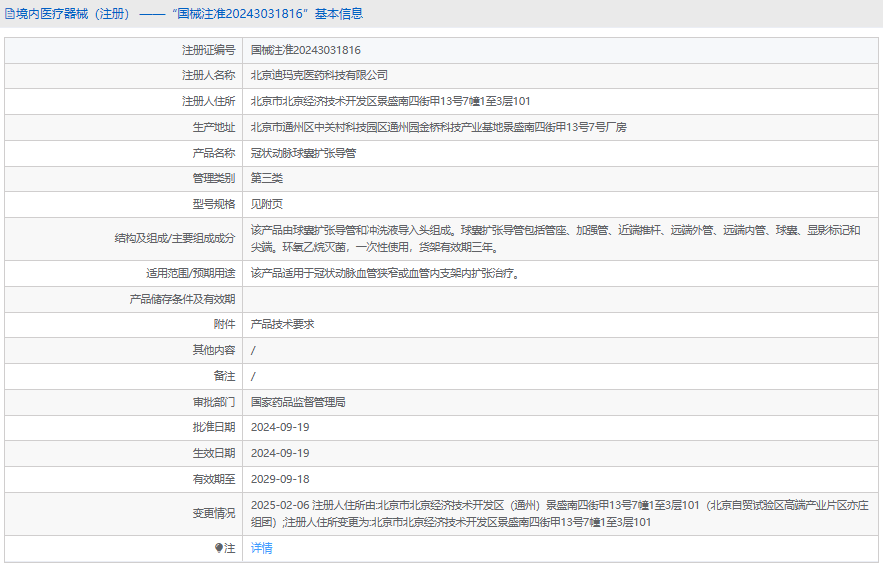
Task: Click the bulb icon beside the 注 label
Action: tap(220, 548)
